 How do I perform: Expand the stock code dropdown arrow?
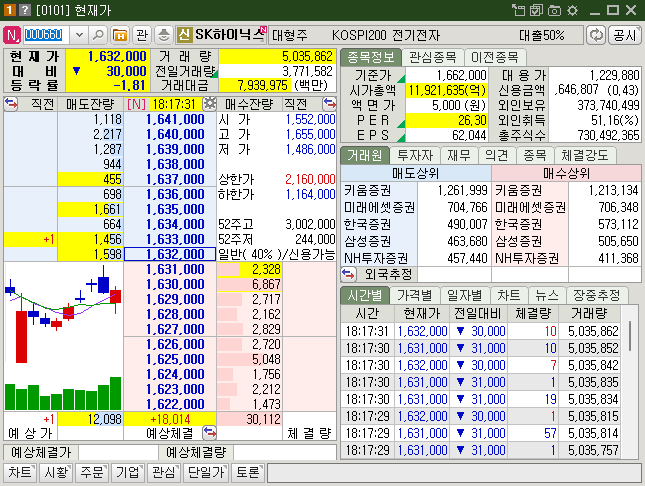pyautogui.click(x=79, y=35)
